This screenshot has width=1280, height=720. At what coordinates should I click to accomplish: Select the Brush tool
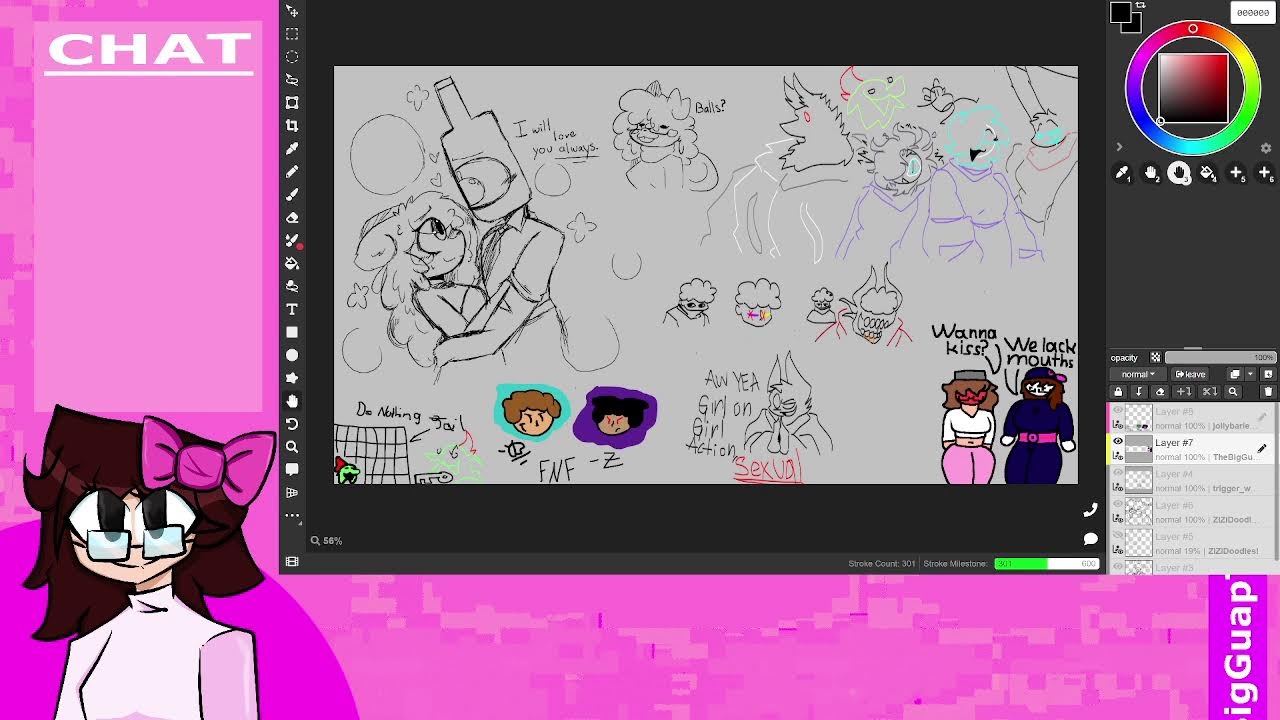292,194
